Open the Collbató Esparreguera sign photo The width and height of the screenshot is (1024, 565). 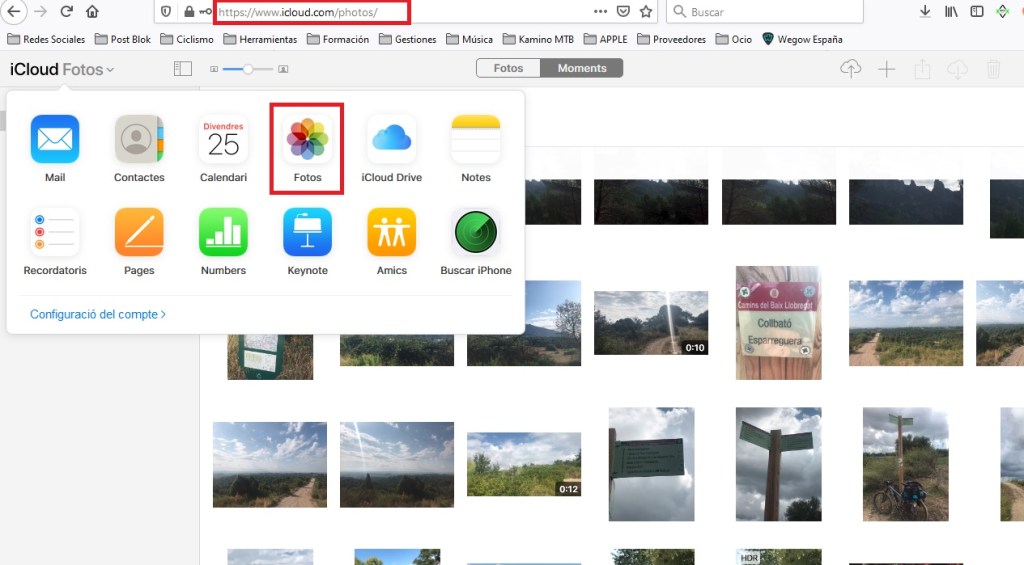click(x=778, y=322)
